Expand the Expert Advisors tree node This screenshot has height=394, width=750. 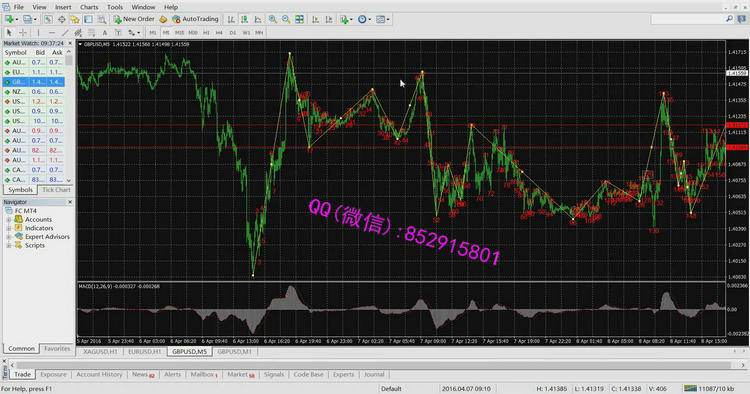(8, 237)
